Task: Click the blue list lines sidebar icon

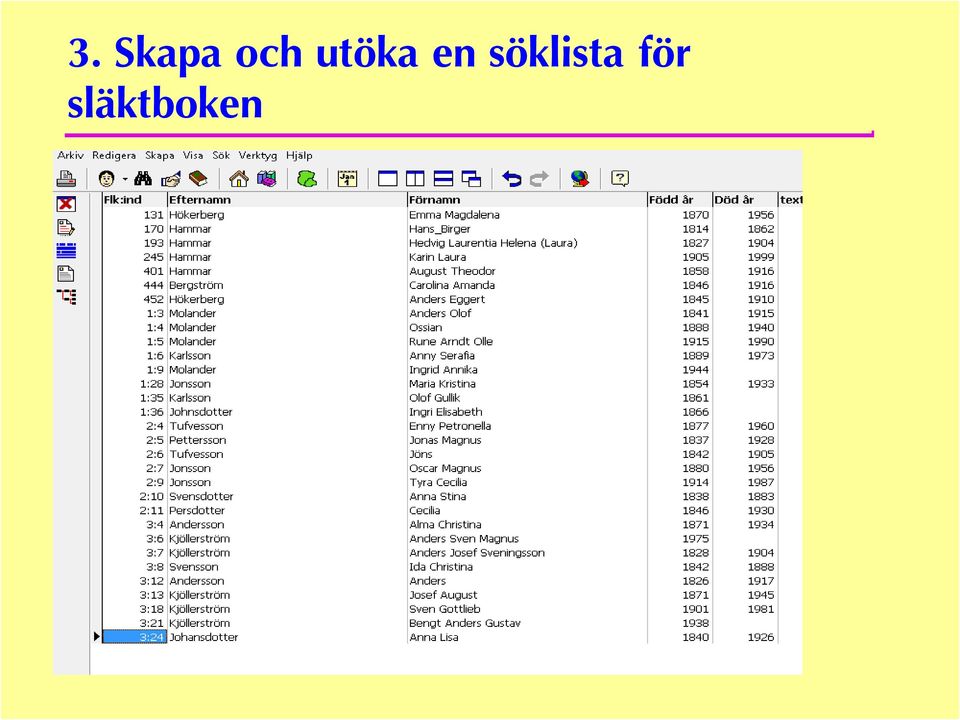Action: coord(66,250)
